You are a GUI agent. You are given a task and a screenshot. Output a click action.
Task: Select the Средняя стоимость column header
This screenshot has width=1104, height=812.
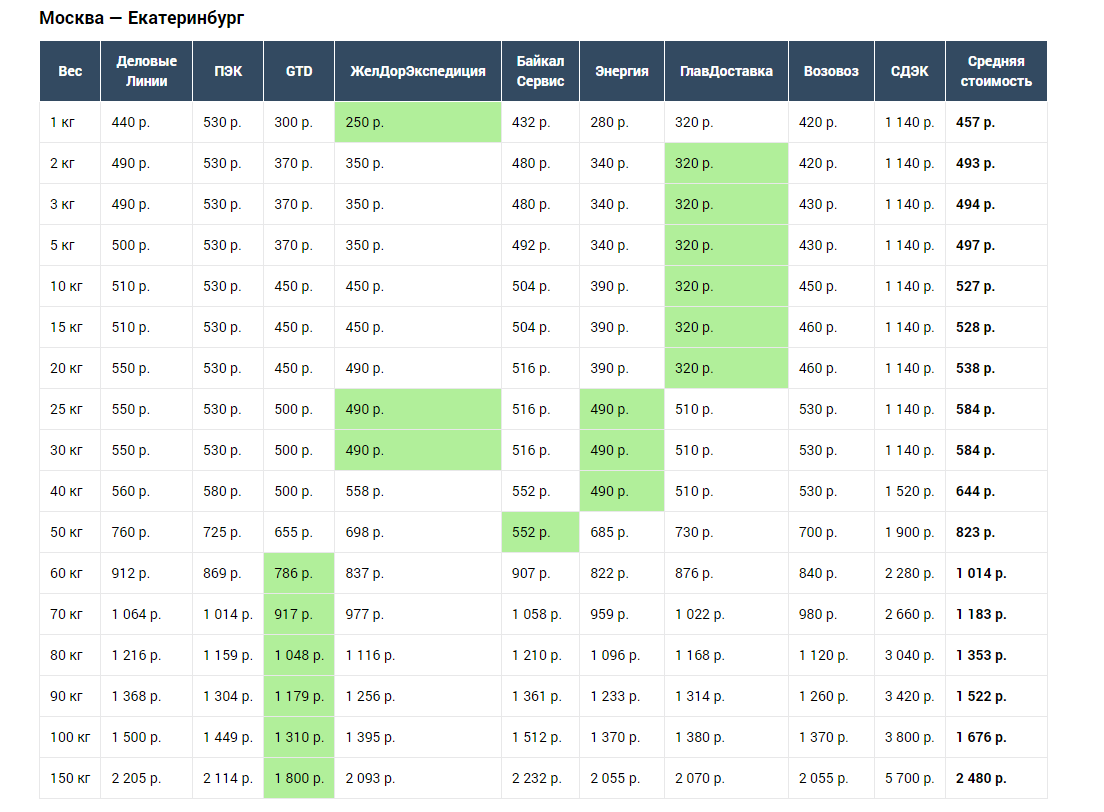coord(996,71)
